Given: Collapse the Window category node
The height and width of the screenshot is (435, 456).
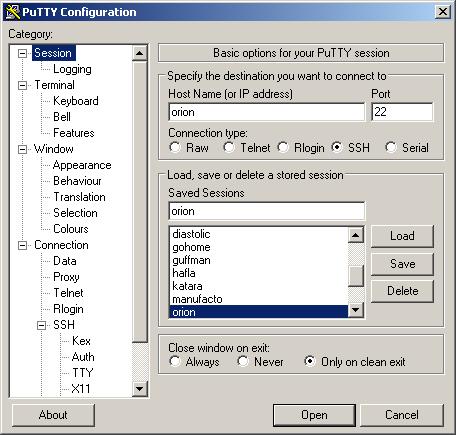Looking at the screenshot, I should click(x=22, y=149).
